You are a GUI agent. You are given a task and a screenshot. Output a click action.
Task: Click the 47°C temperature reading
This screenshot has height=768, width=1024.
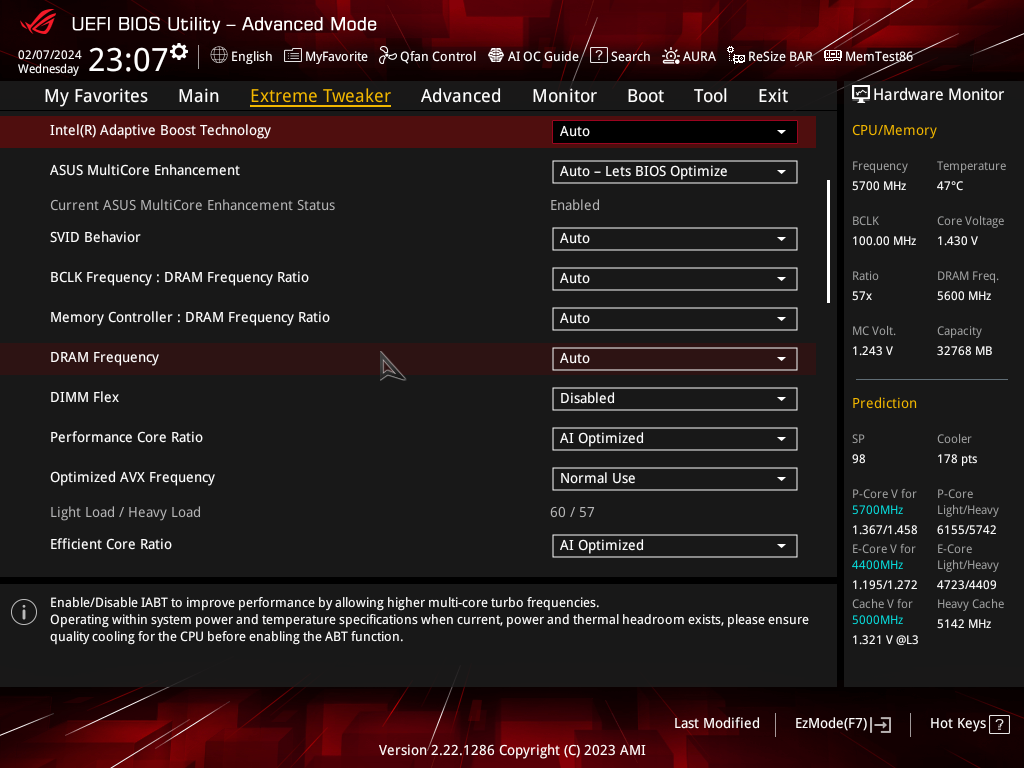[950, 186]
